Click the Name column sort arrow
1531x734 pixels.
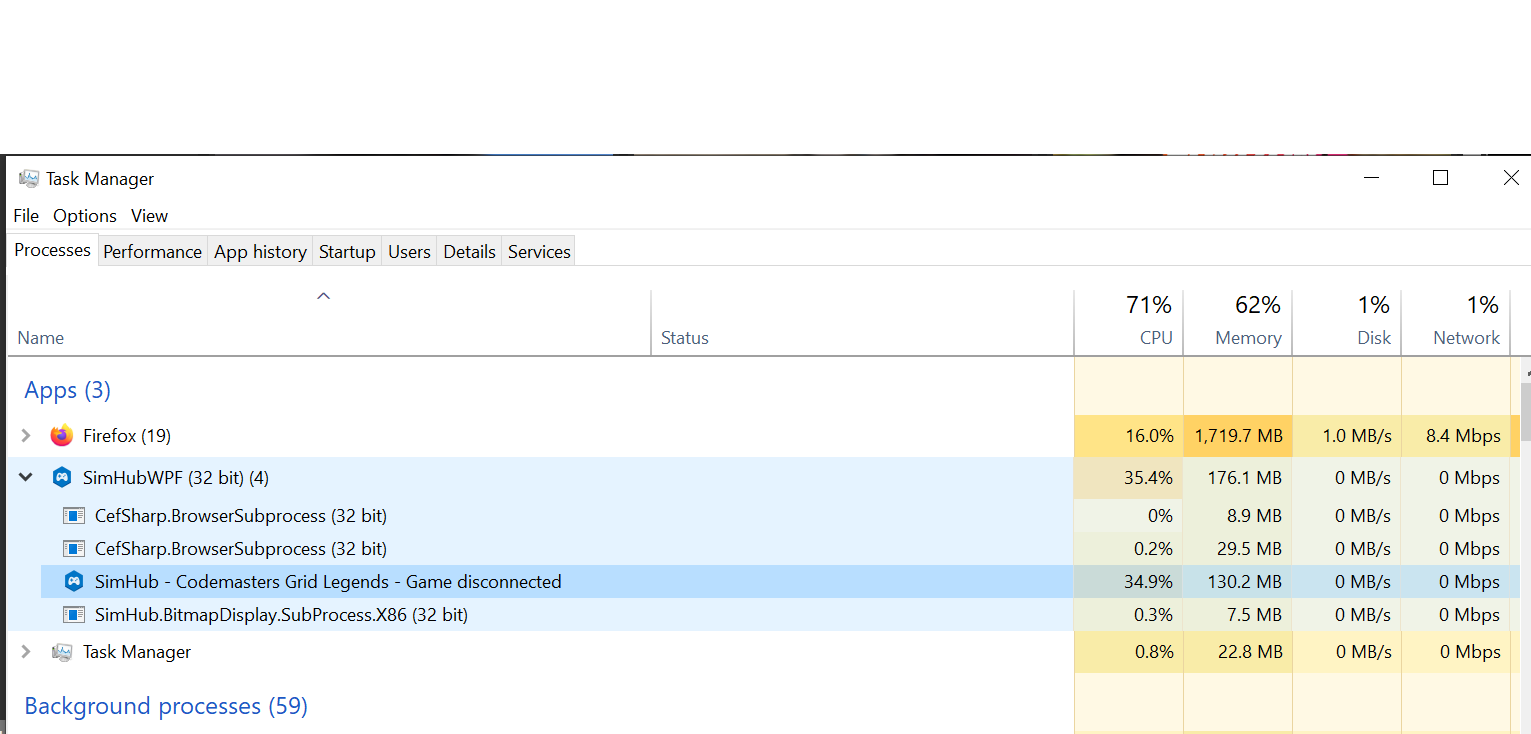click(x=322, y=296)
